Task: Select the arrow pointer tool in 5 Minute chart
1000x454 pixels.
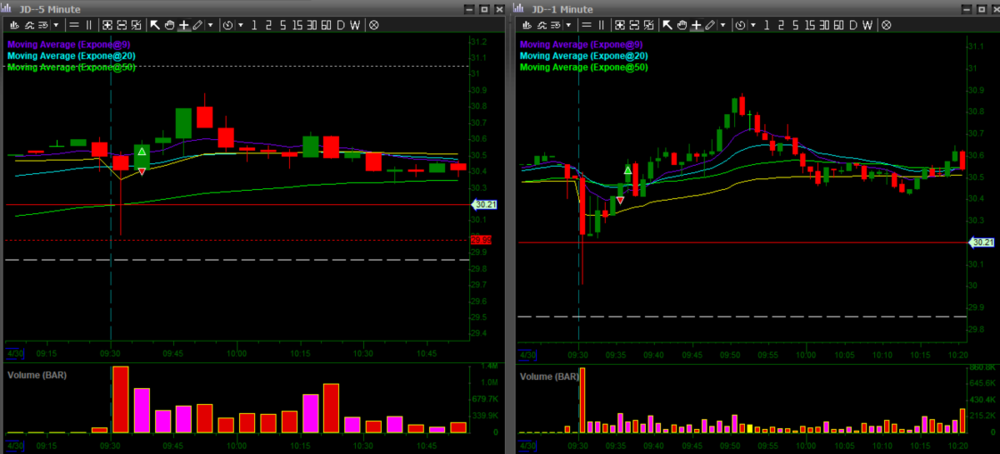Action: click(x=155, y=24)
